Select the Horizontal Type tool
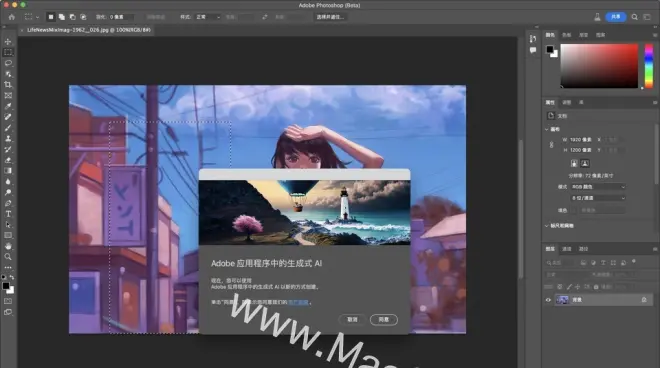The image size is (660, 368). coord(8,214)
